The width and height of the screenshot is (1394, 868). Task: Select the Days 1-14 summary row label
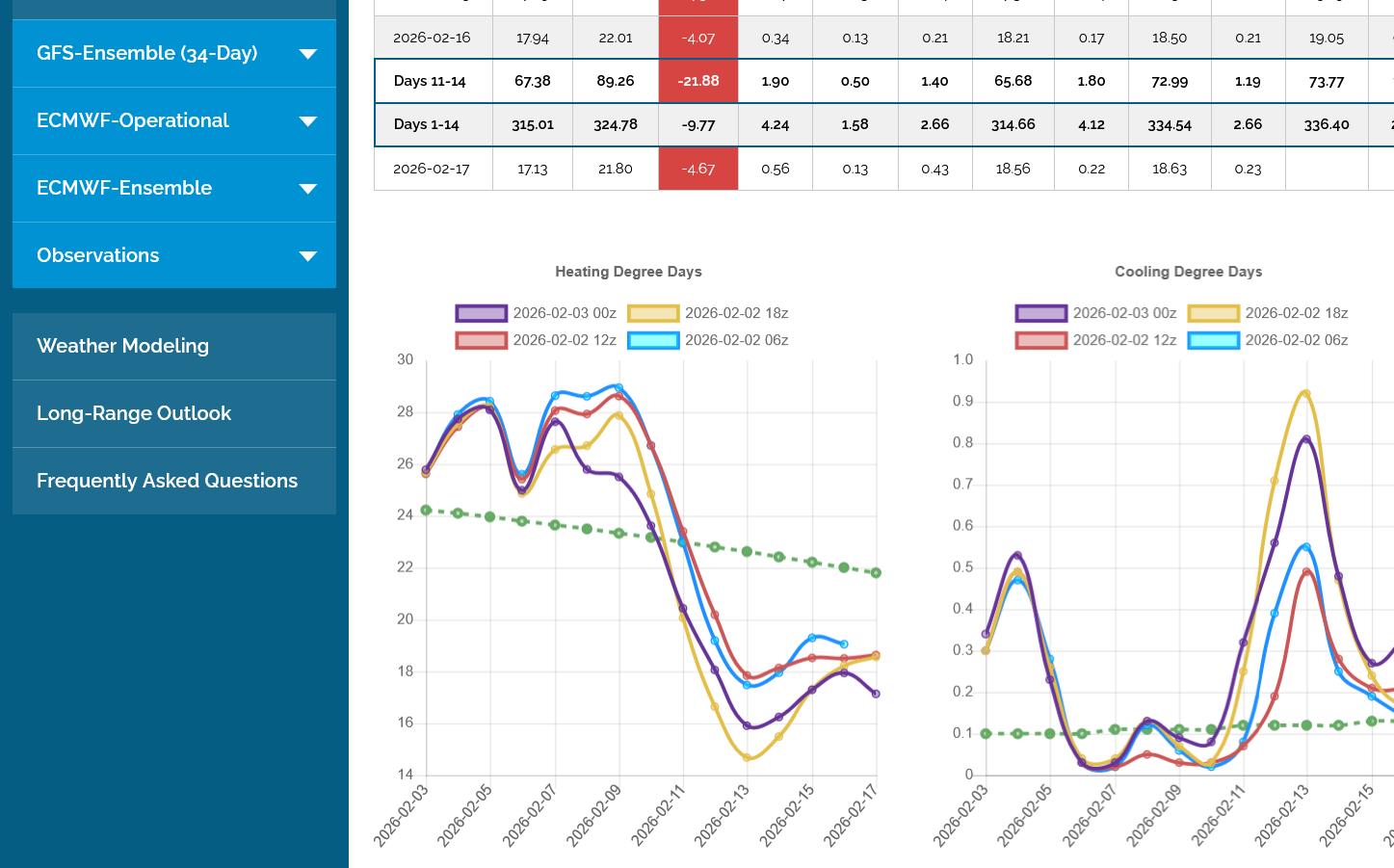coord(426,125)
